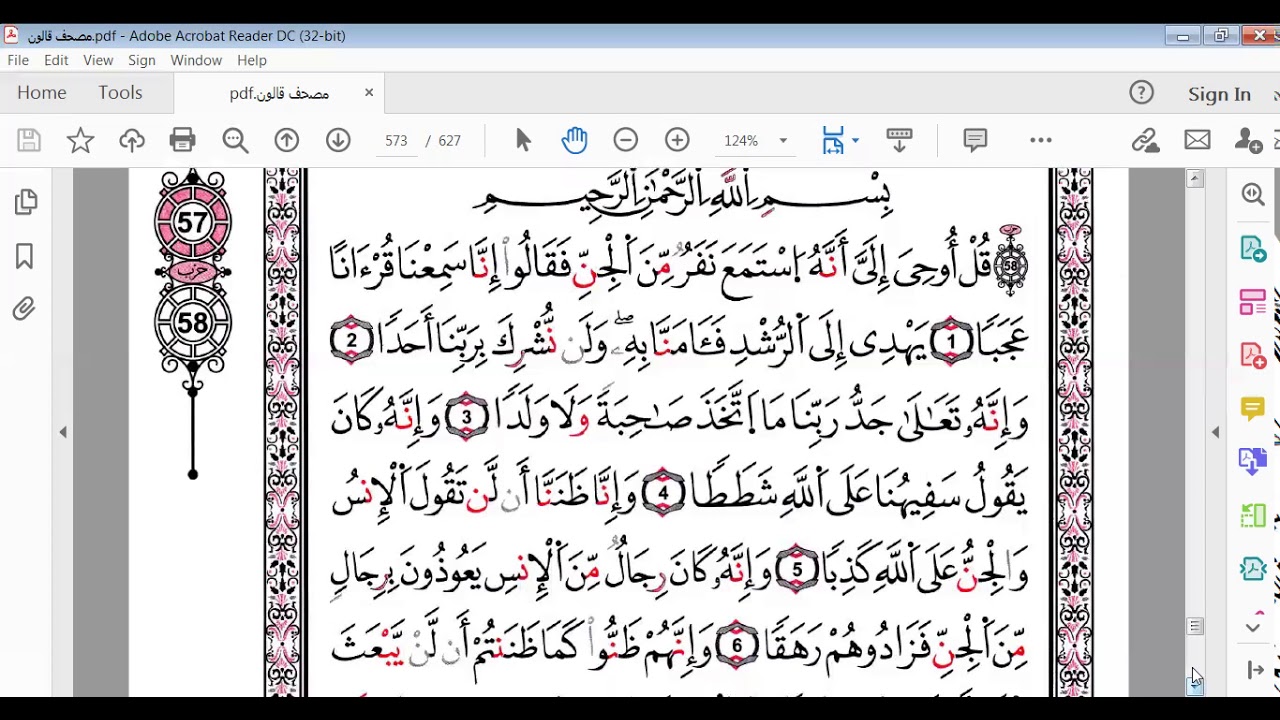
Task: Open the Export PDF tool in the sidebar
Action: click(x=1253, y=249)
